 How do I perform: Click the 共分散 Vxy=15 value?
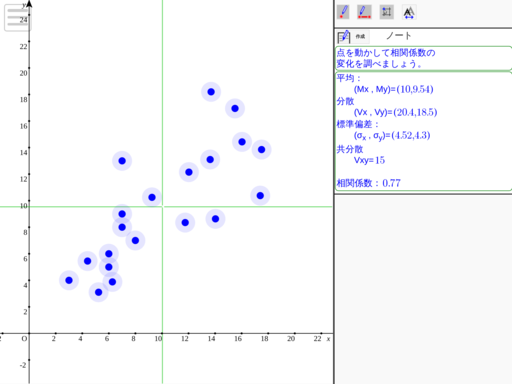click(x=369, y=160)
